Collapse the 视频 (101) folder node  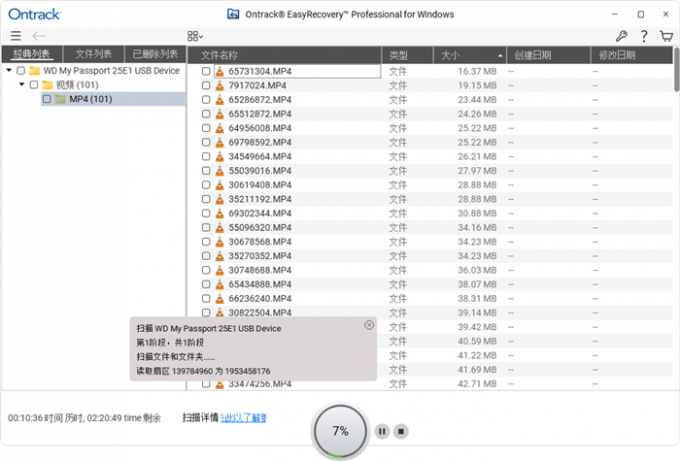(22, 84)
